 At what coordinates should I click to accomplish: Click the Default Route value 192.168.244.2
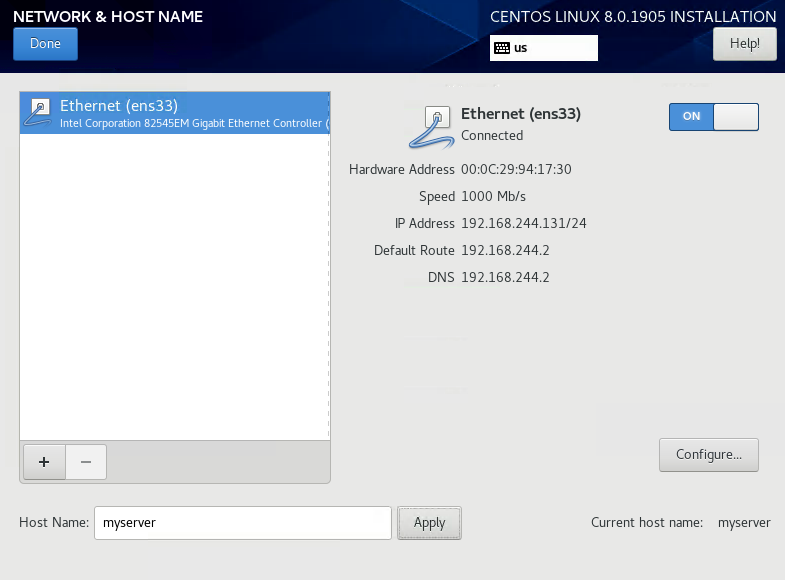(505, 250)
